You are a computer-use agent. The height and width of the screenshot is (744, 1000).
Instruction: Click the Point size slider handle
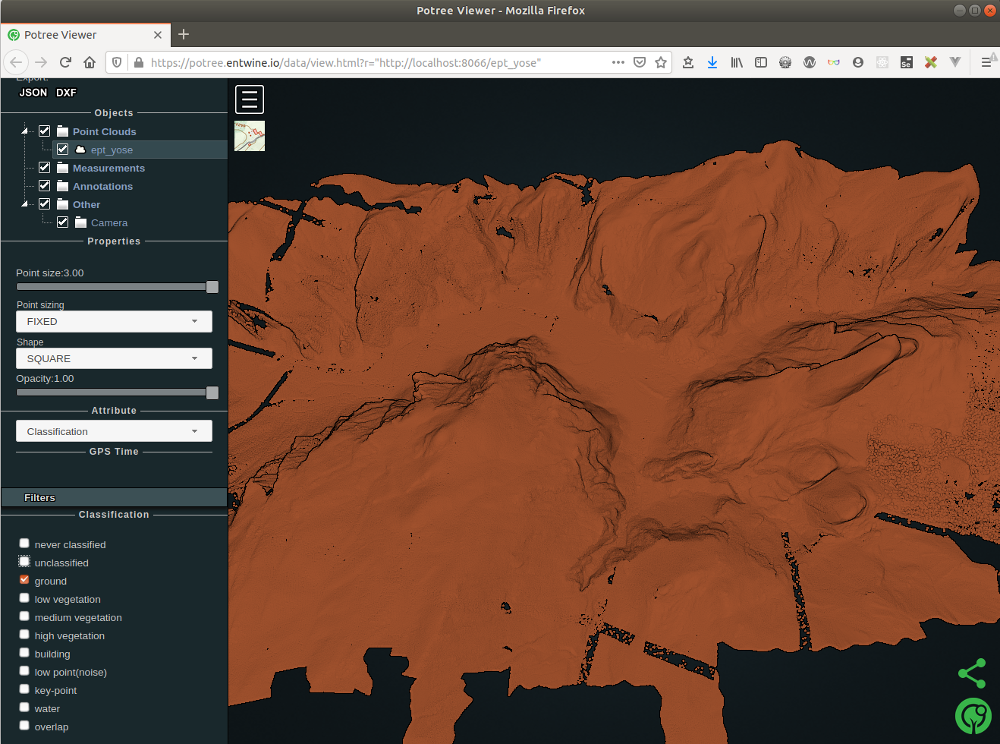[x=212, y=287]
